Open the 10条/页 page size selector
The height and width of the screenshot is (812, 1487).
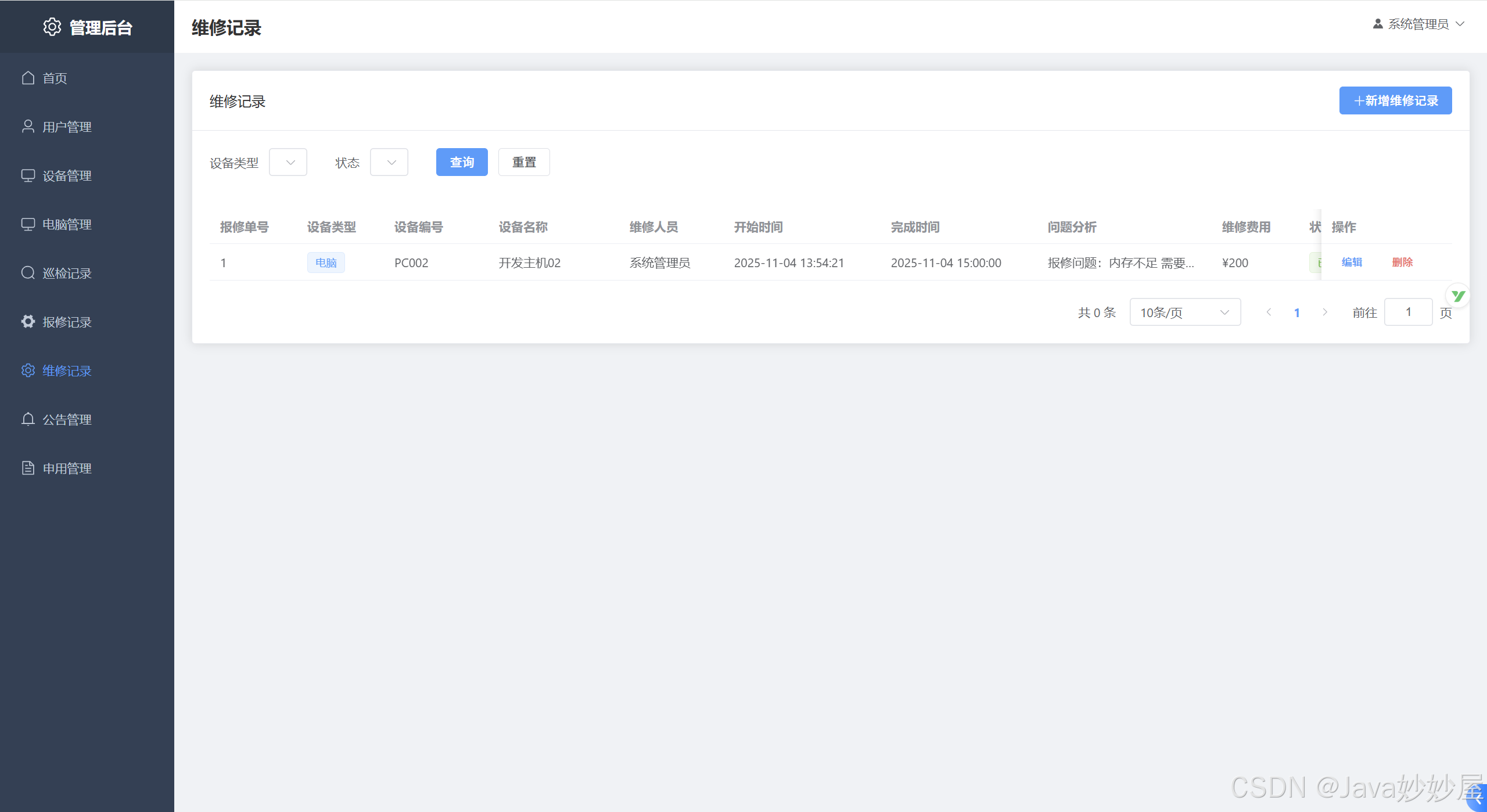1185,312
